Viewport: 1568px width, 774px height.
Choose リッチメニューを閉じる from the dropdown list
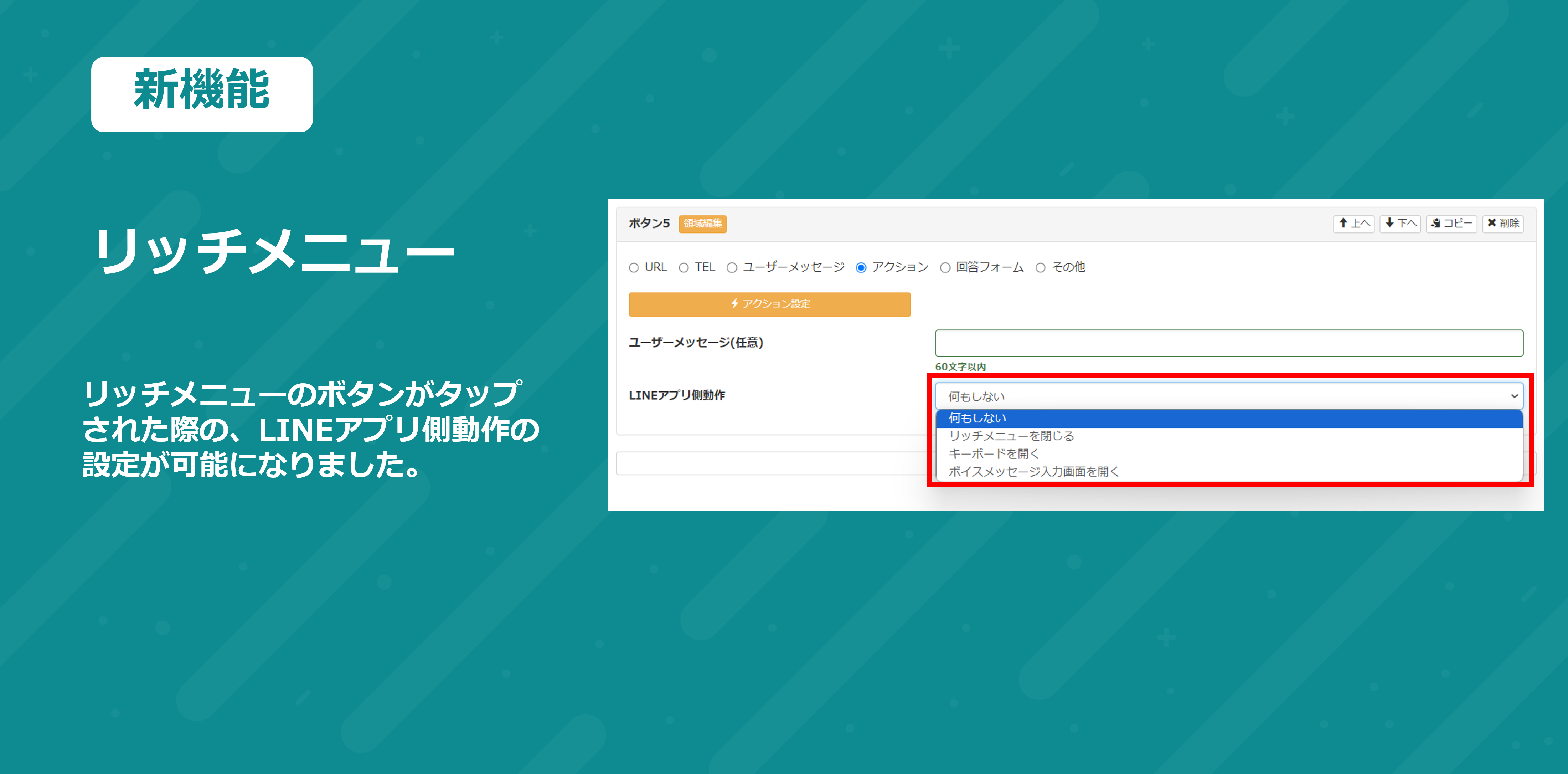1229,436
